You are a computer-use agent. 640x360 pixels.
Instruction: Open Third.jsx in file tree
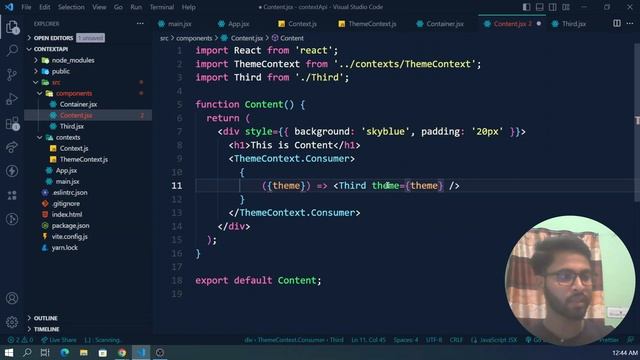pyautogui.click(x=71, y=126)
